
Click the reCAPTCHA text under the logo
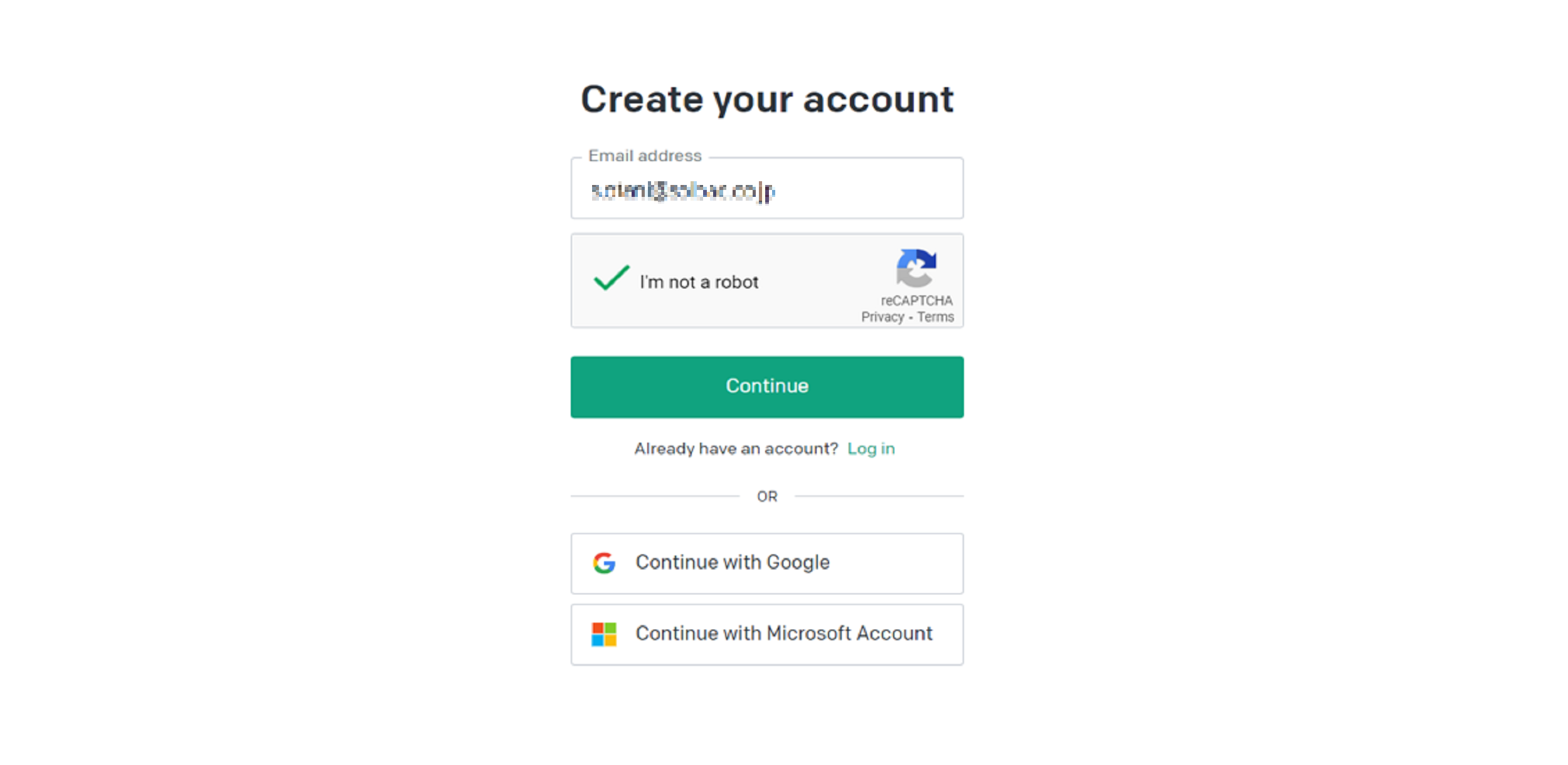(x=916, y=300)
